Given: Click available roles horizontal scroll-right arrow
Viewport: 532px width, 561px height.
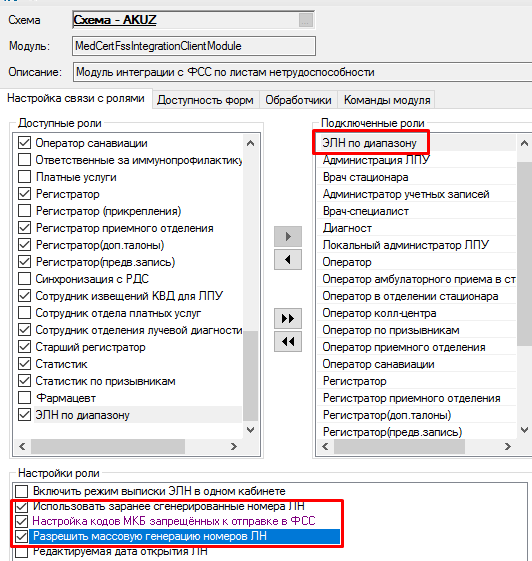Looking at the screenshot, I should point(234,446).
